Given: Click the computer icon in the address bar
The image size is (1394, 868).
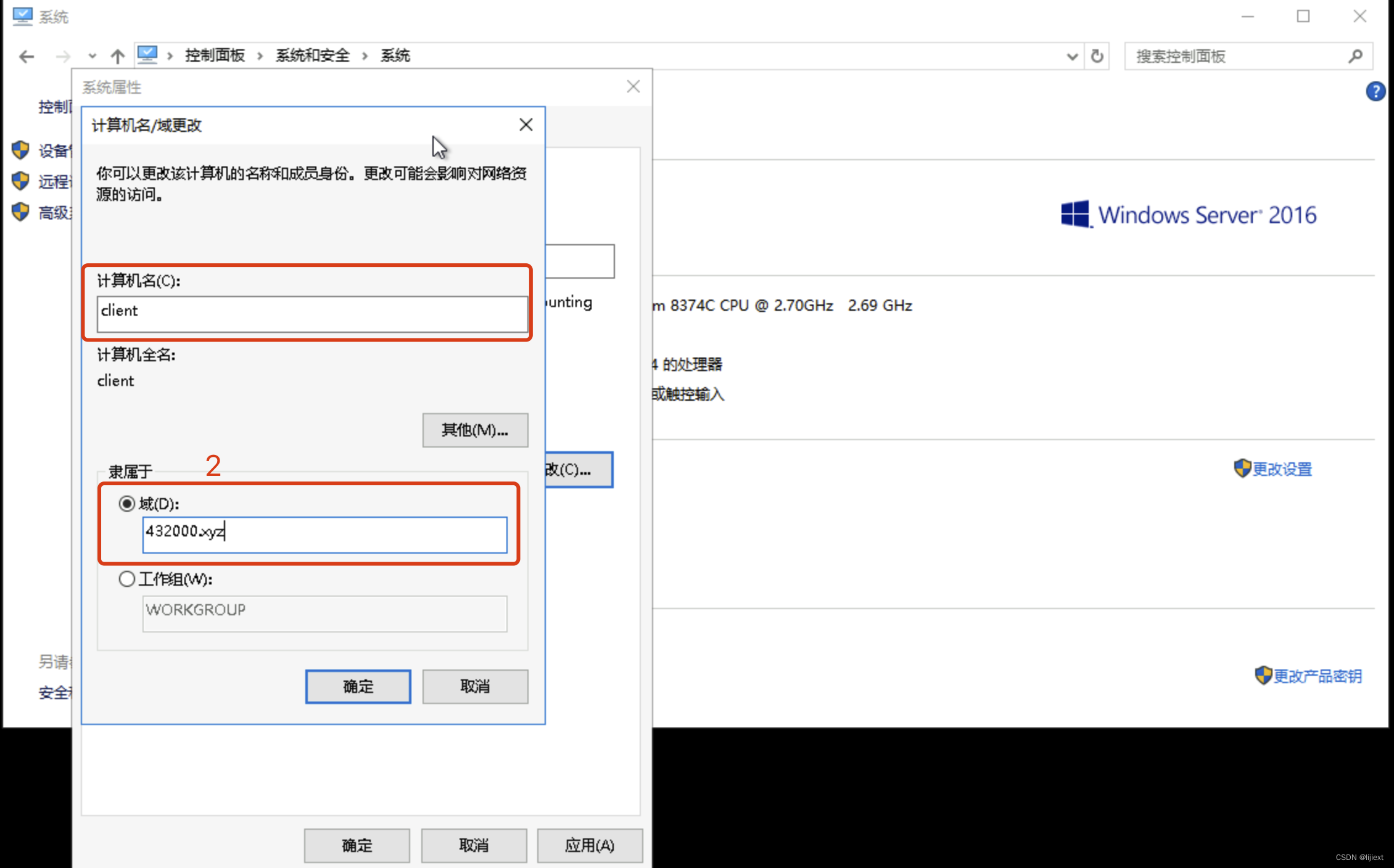Looking at the screenshot, I should [147, 55].
